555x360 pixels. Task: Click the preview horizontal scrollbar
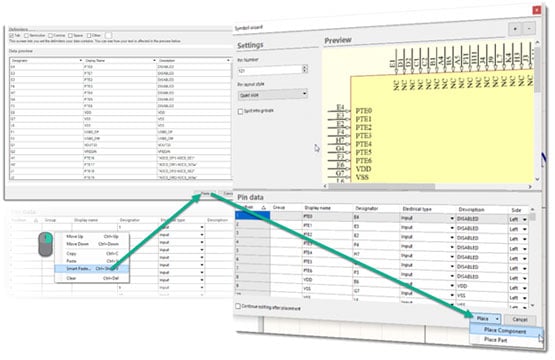[382, 186]
